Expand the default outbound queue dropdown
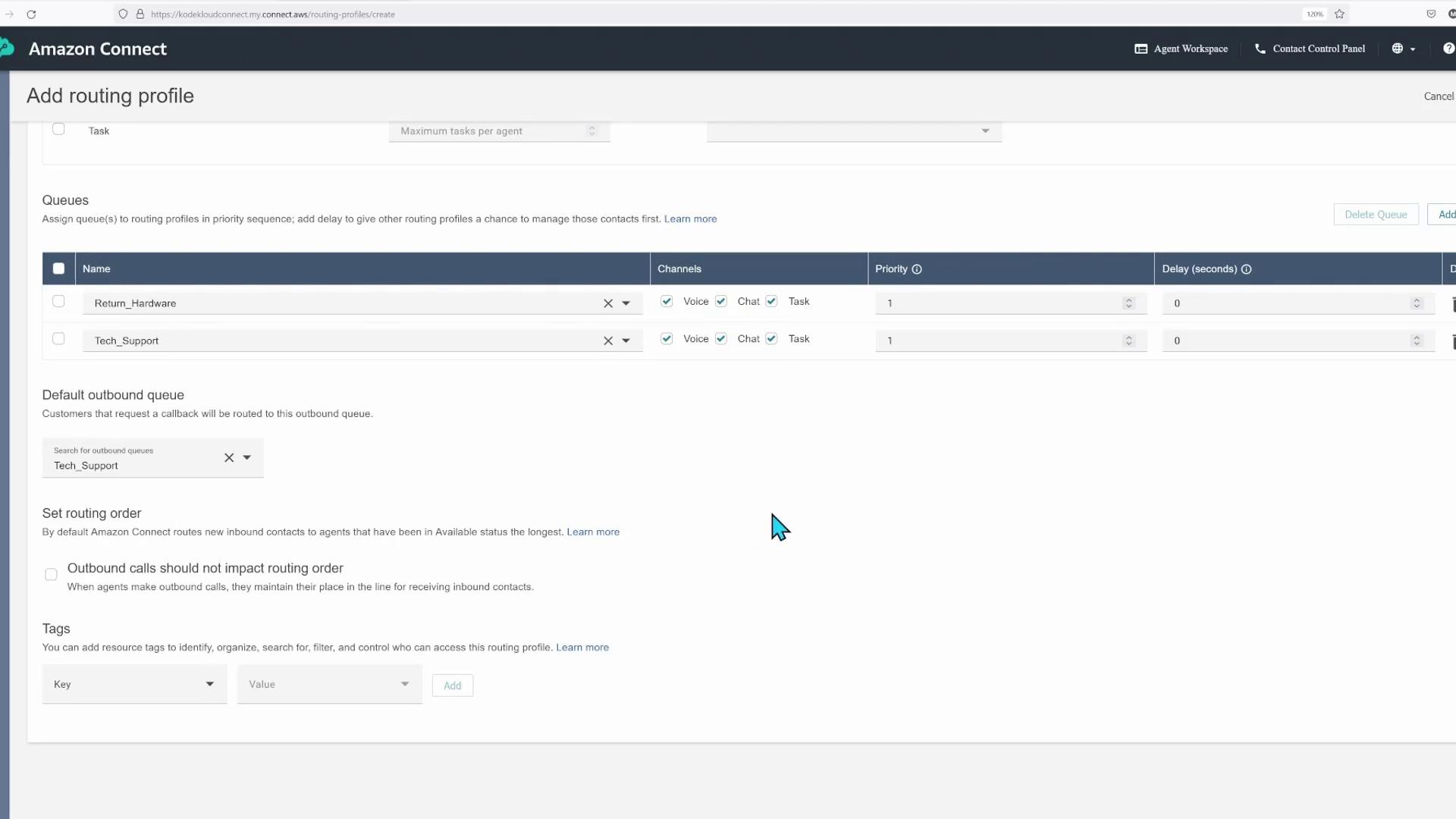 coord(247,458)
